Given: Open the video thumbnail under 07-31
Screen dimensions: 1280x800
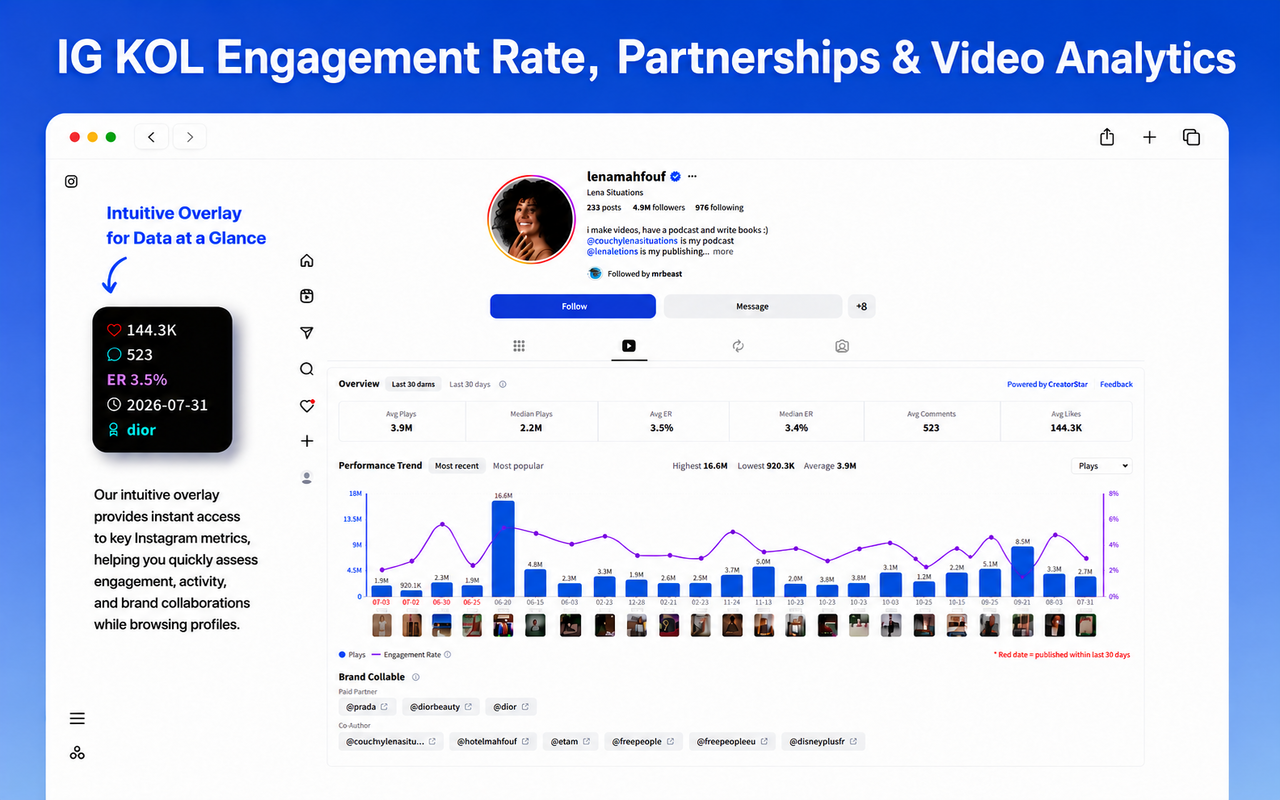Looking at the screenshot, I should tap(1085, 625).
